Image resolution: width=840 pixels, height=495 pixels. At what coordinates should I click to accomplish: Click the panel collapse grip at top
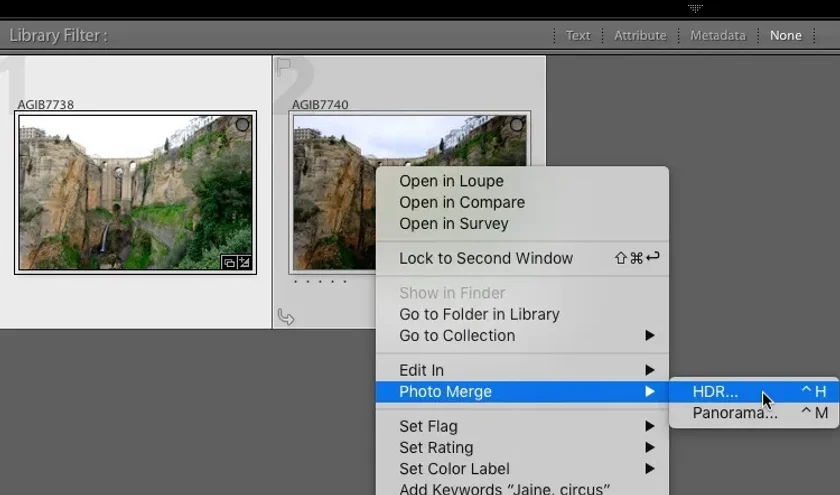point(695,8)
